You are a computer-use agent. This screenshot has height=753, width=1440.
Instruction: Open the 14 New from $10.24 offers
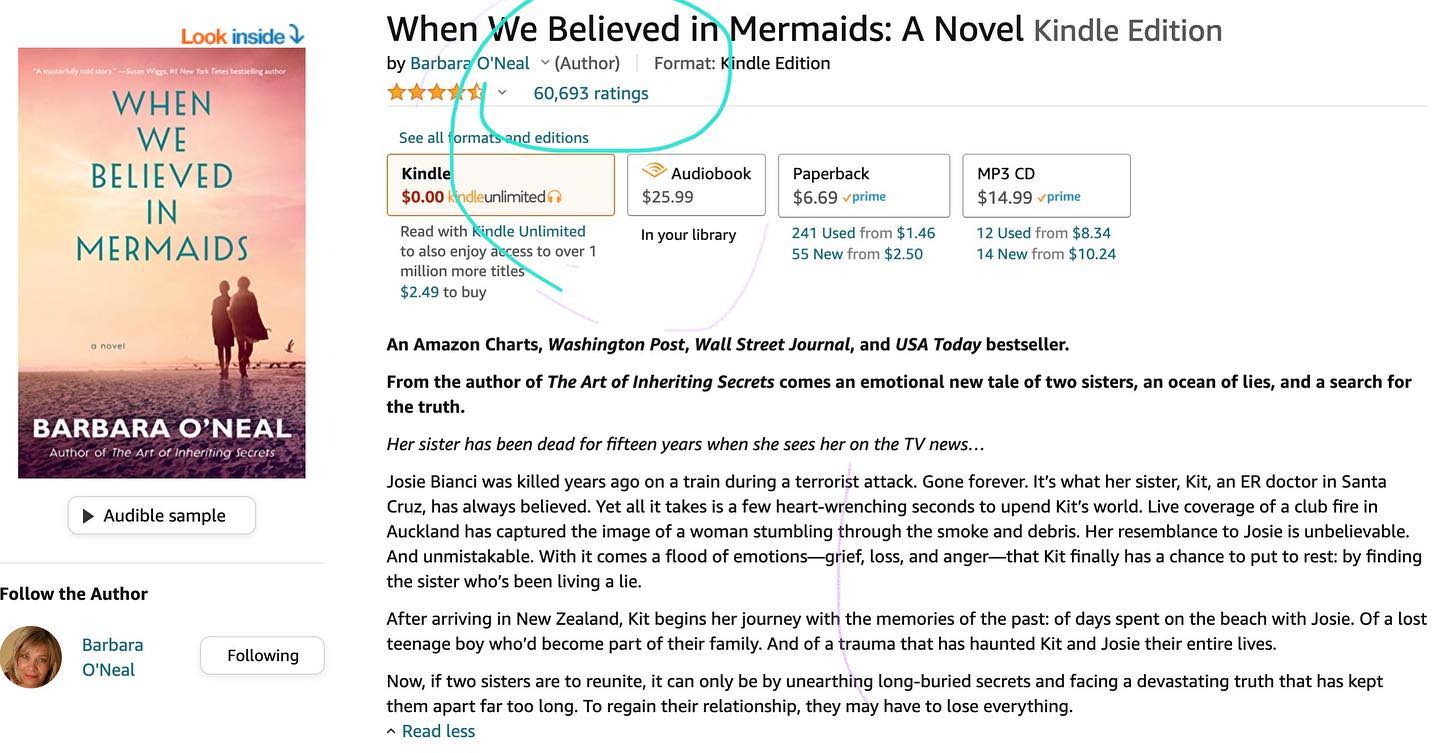tap(1046, 254)
